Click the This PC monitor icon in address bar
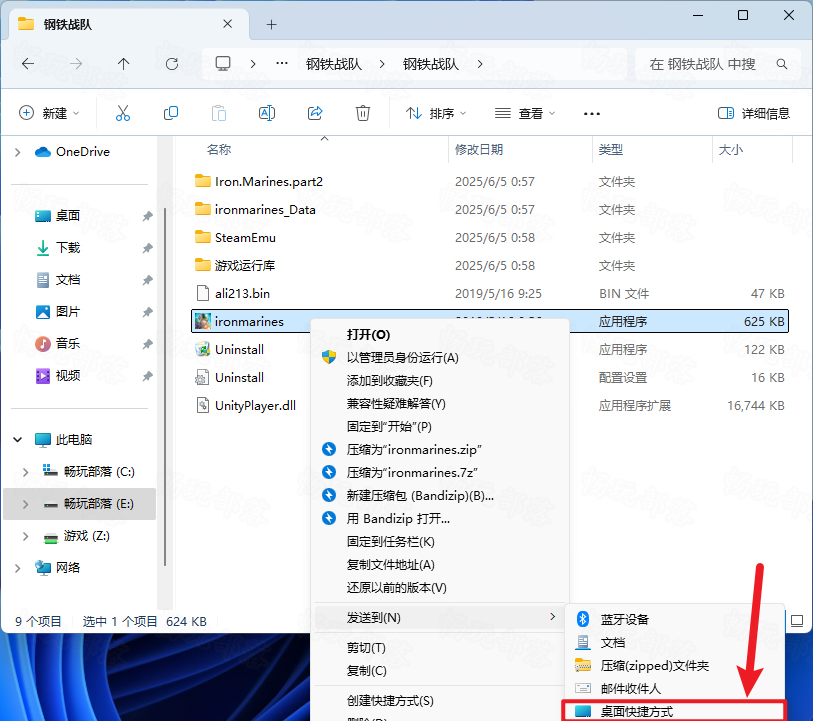 click(x=223, y=63)
